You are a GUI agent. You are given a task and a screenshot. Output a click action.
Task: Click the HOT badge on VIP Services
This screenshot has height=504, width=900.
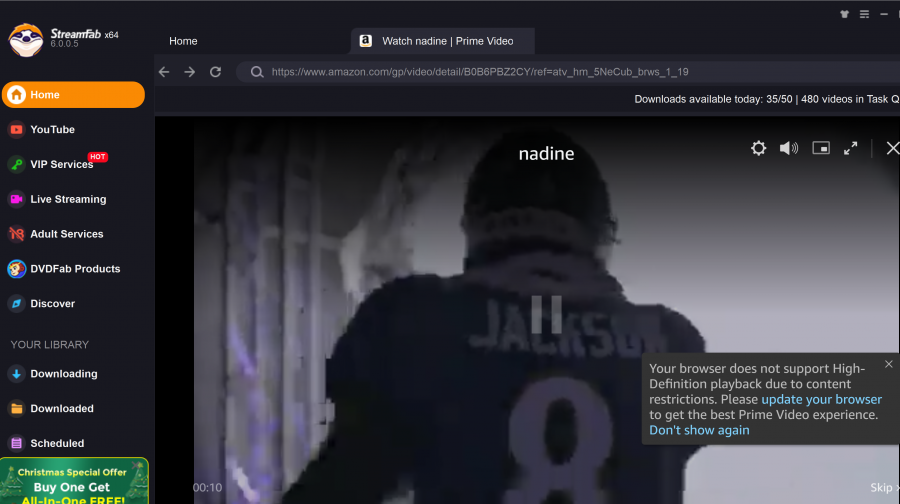click(x=98, y=157)
